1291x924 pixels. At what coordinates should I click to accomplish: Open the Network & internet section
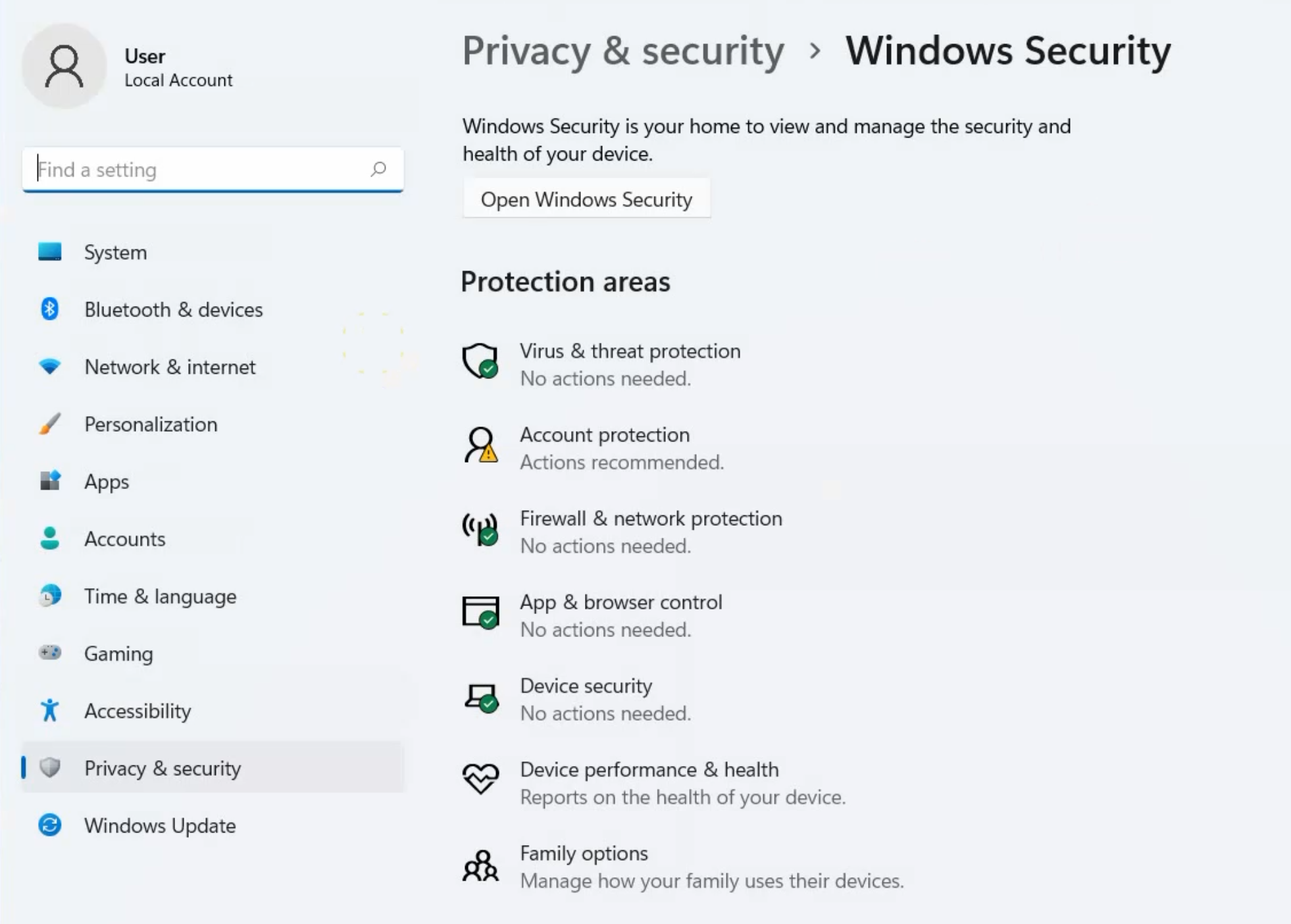(169, 367)
